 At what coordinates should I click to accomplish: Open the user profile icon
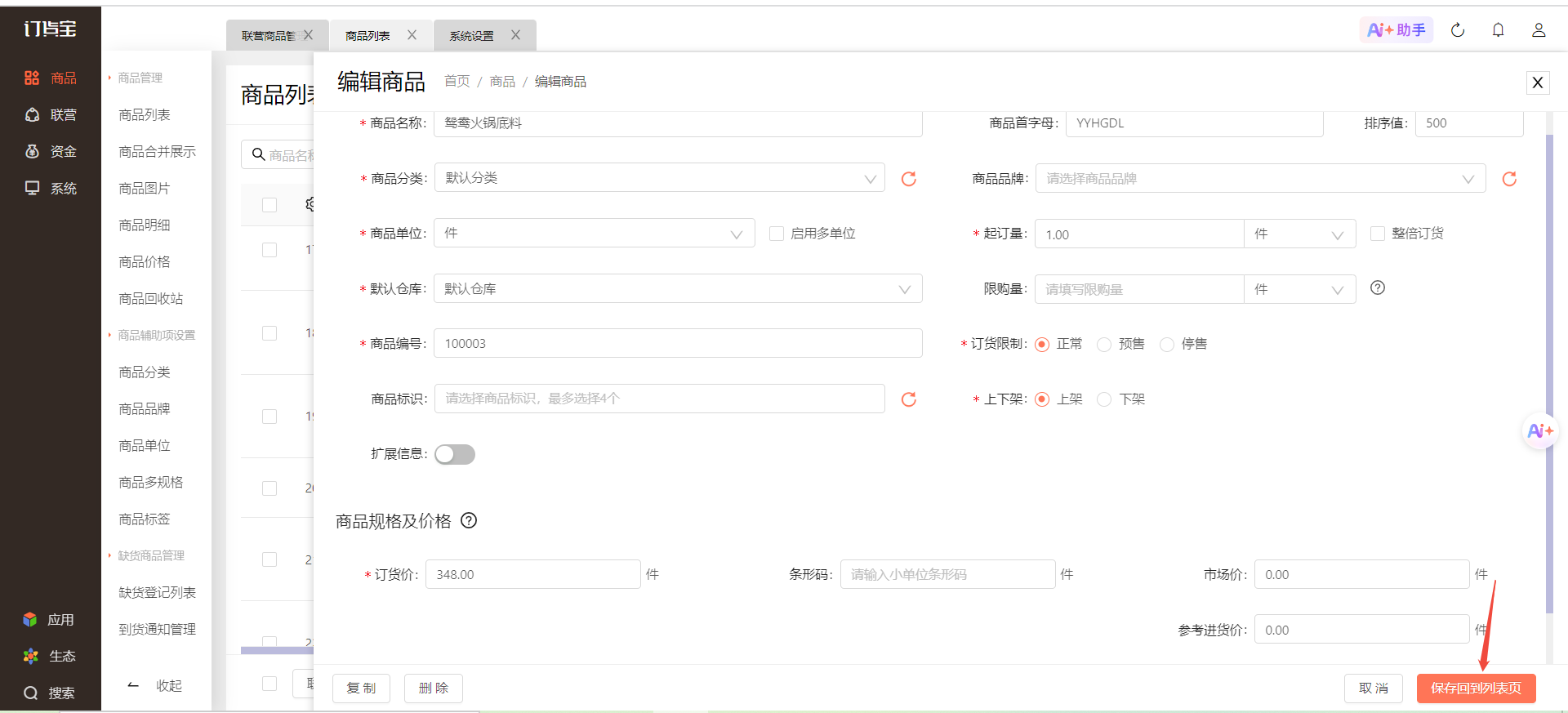[1539, 30]
